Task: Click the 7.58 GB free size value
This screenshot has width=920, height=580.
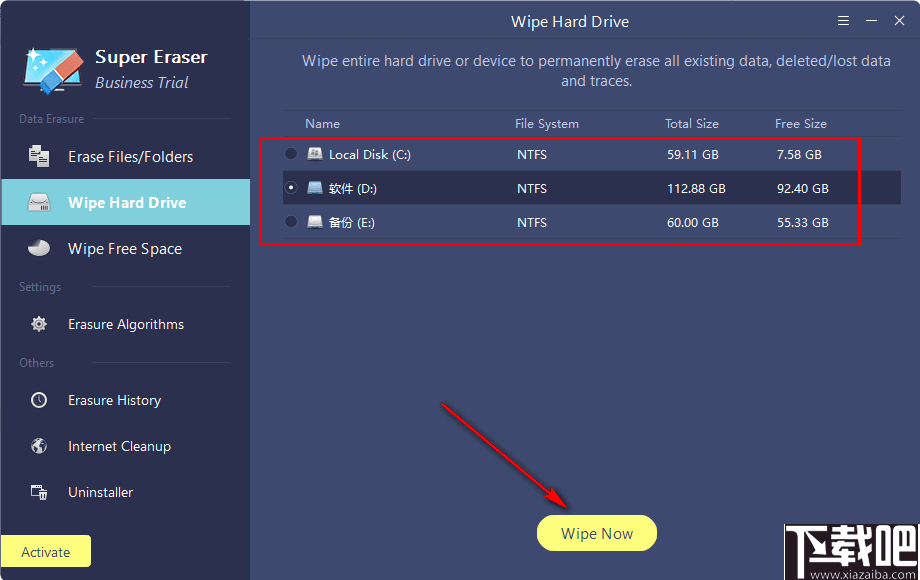Action: click(799, 155)
